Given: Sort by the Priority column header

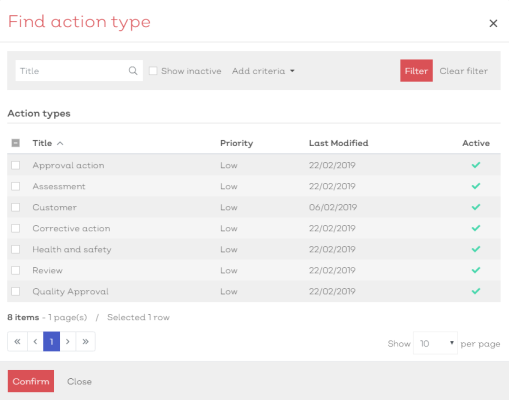Looking at the screenshot, I should pos(237,143).
